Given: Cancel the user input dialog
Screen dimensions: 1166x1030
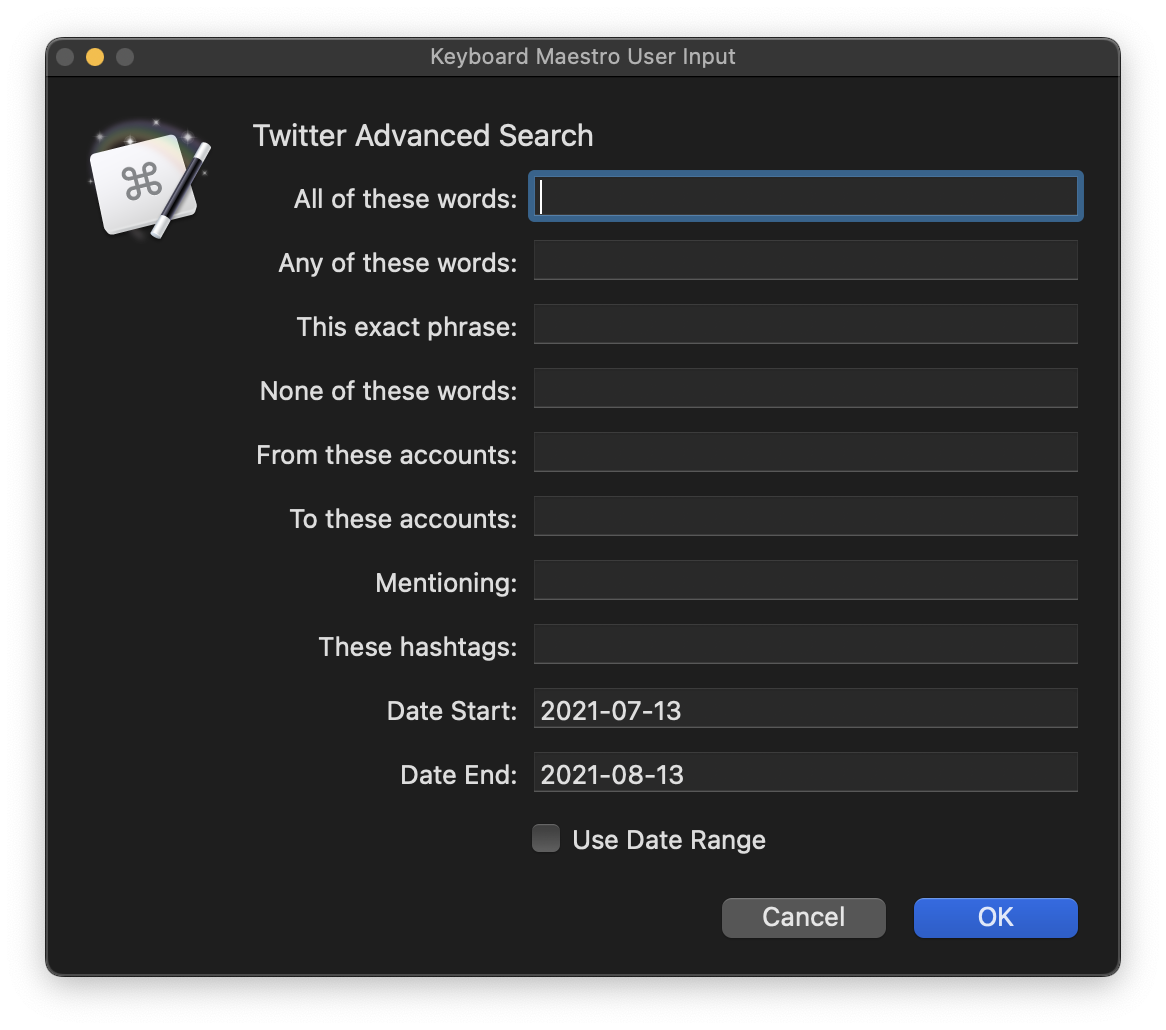Looking at the screenshot, I should pyautogui.click(x=803, y=918).
